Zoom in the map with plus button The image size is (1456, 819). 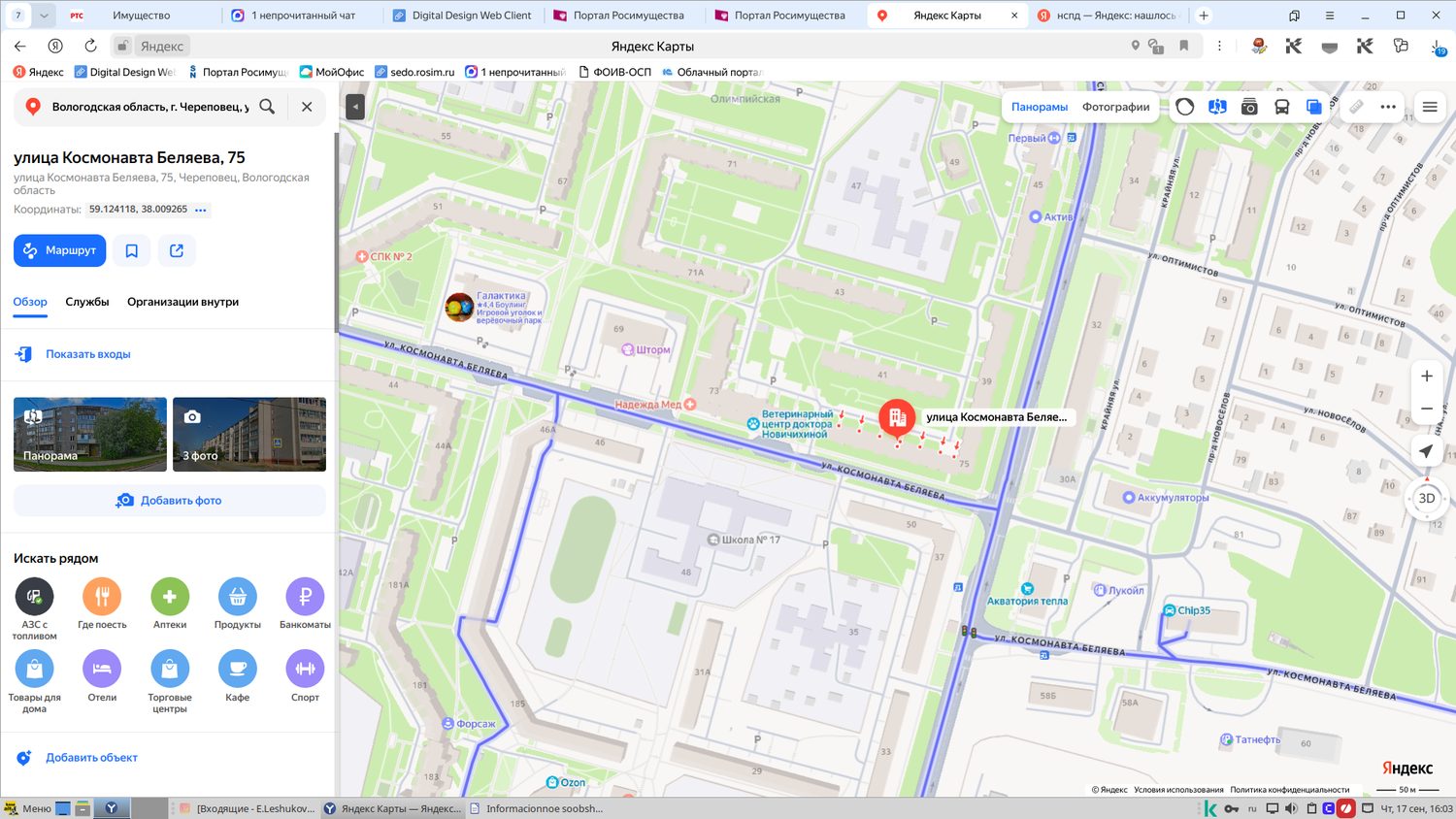click(x=1427, y=377)
